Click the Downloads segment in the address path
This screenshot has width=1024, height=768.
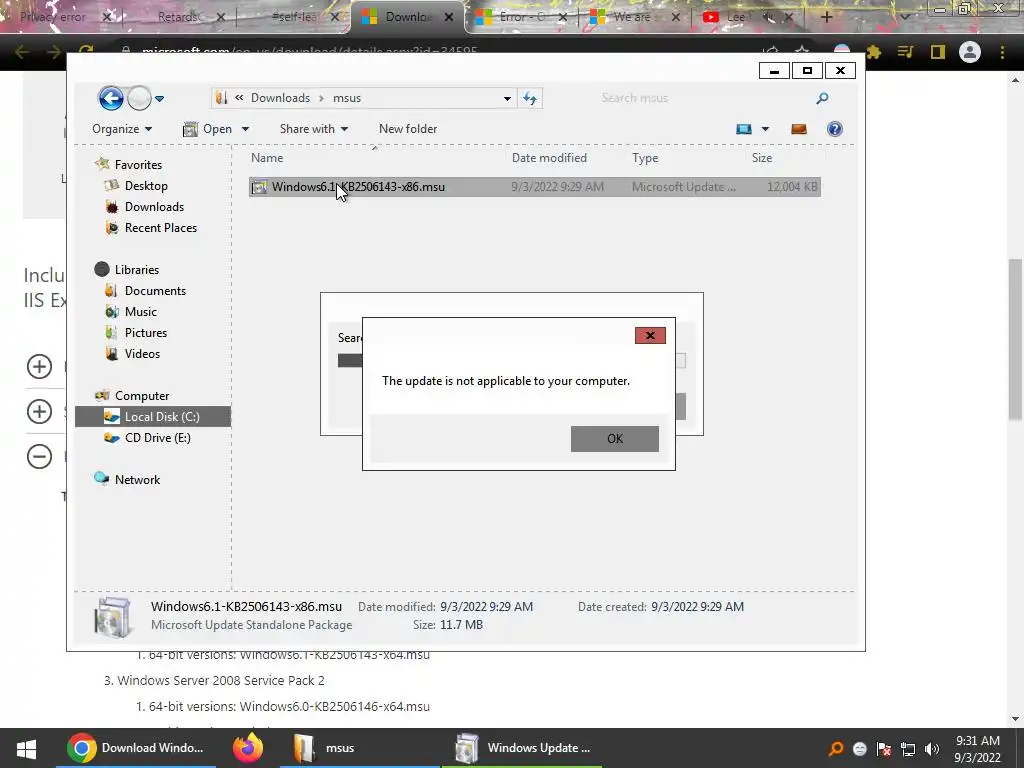coord(280,98)
